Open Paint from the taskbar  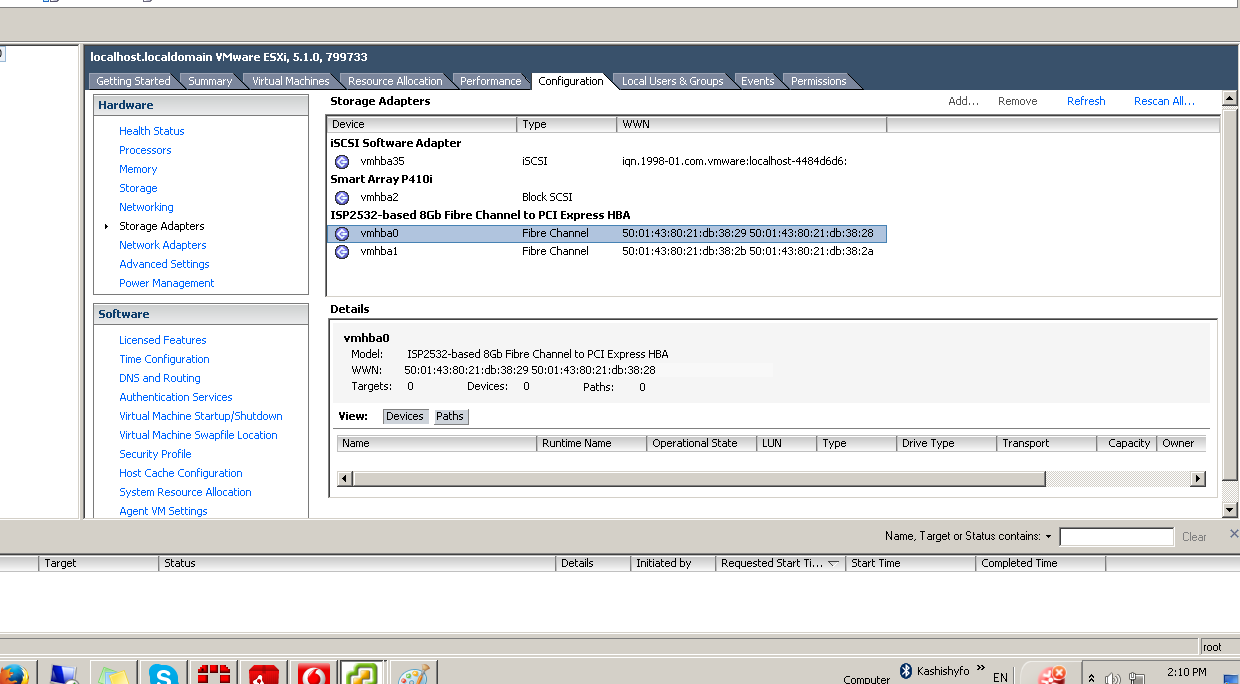pos(413,674)
